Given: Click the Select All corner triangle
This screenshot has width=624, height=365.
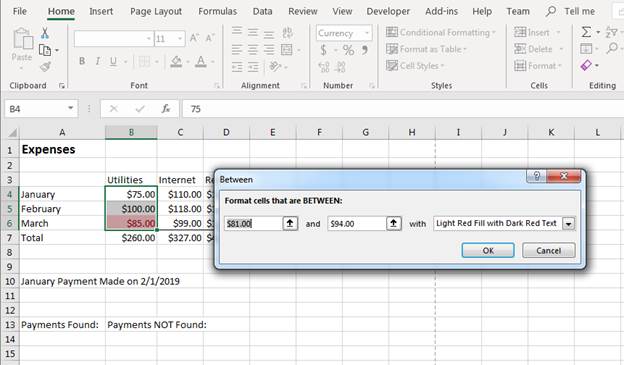Looking at the screenshot, I should (x=12, y=132).
